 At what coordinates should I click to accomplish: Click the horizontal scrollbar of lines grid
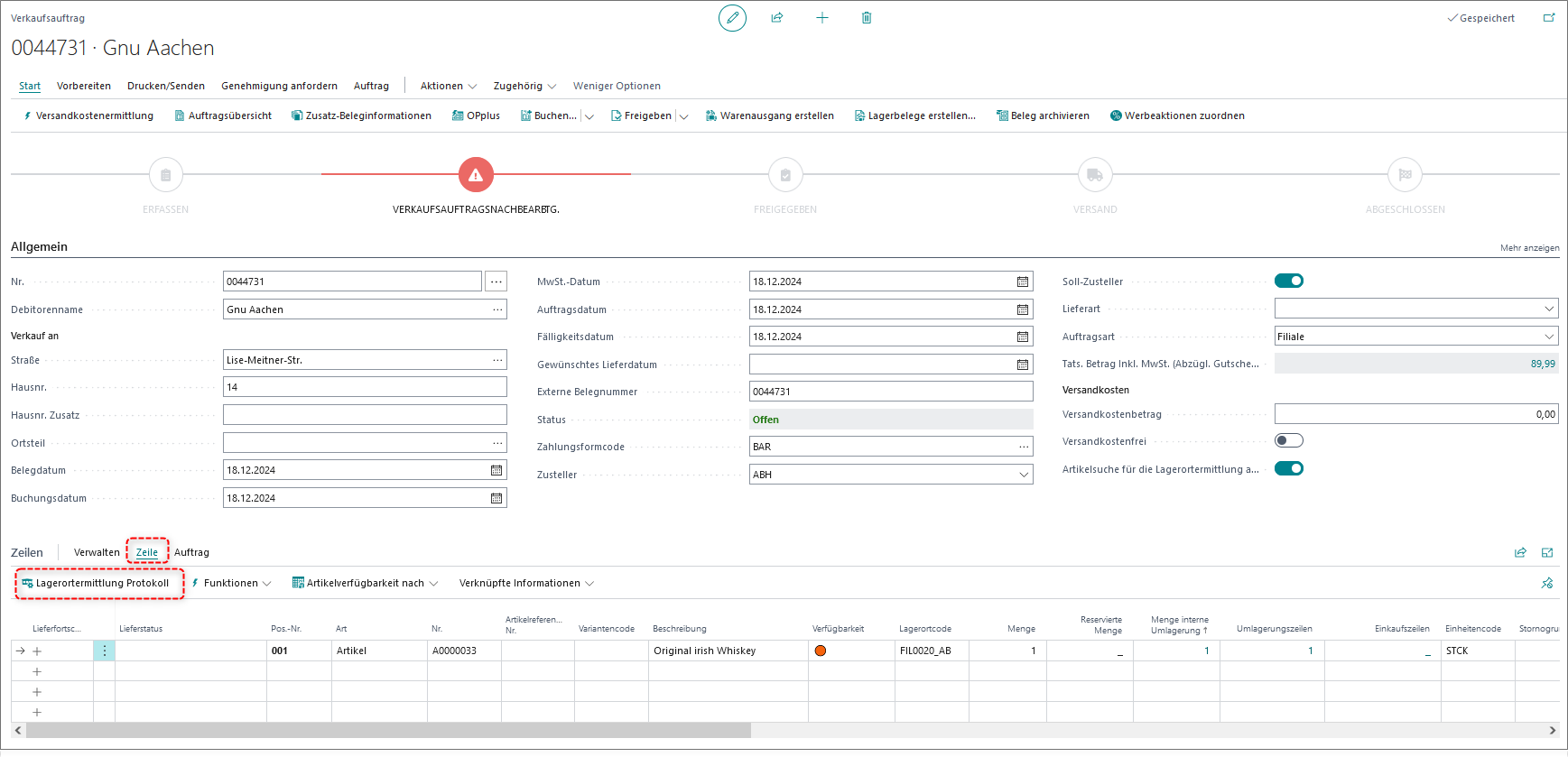click(x=388, y=730)
